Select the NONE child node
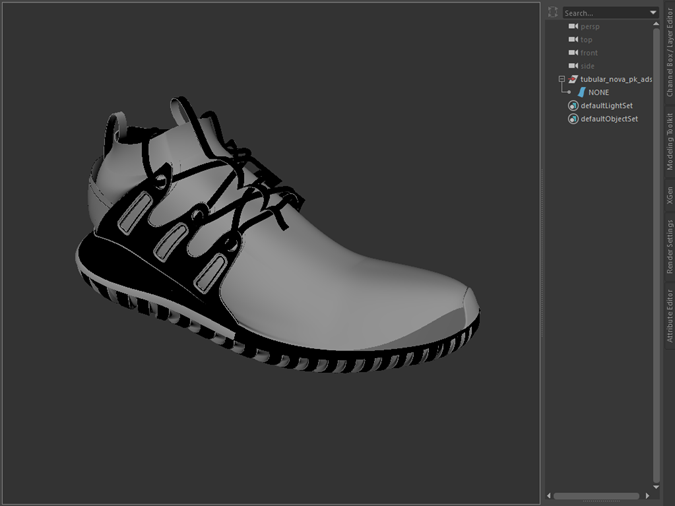 [x=598, y=92]
